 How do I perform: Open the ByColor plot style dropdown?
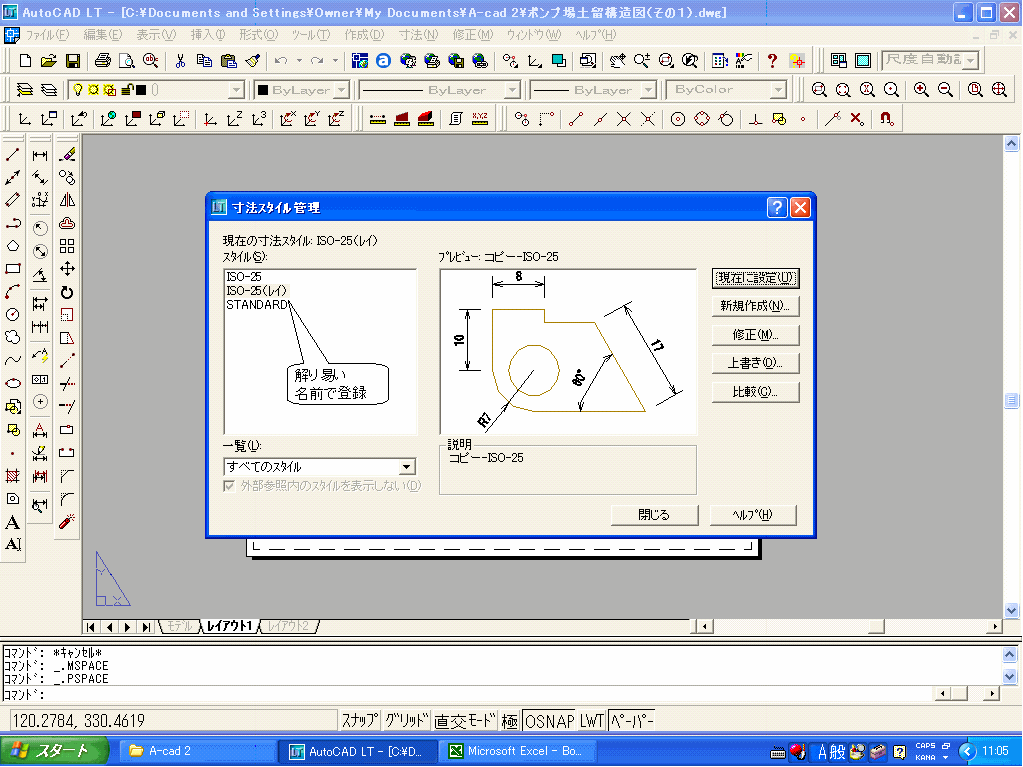[778, 90]
